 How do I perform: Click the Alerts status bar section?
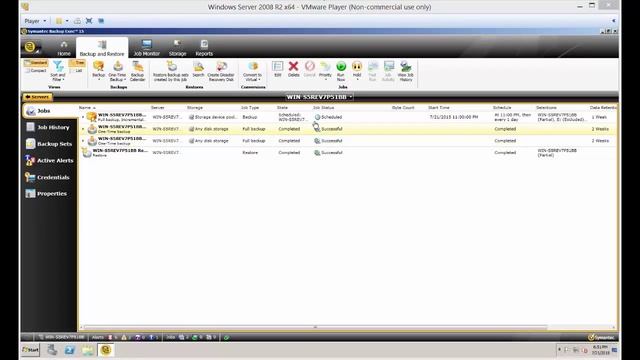pyautogui.click(x=124, y=337)
